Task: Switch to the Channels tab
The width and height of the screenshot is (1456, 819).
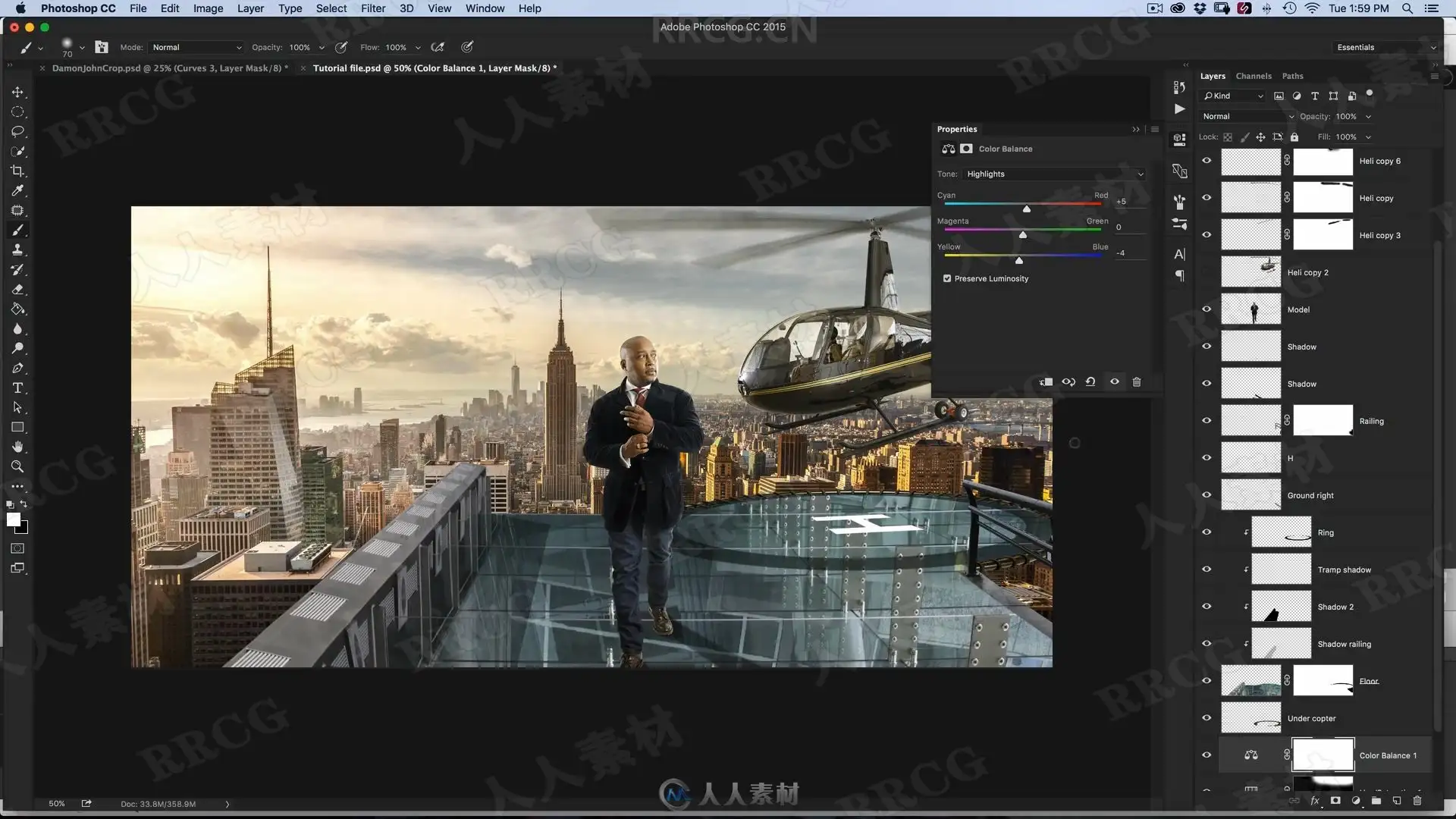Action: [x=1253, y=77]
